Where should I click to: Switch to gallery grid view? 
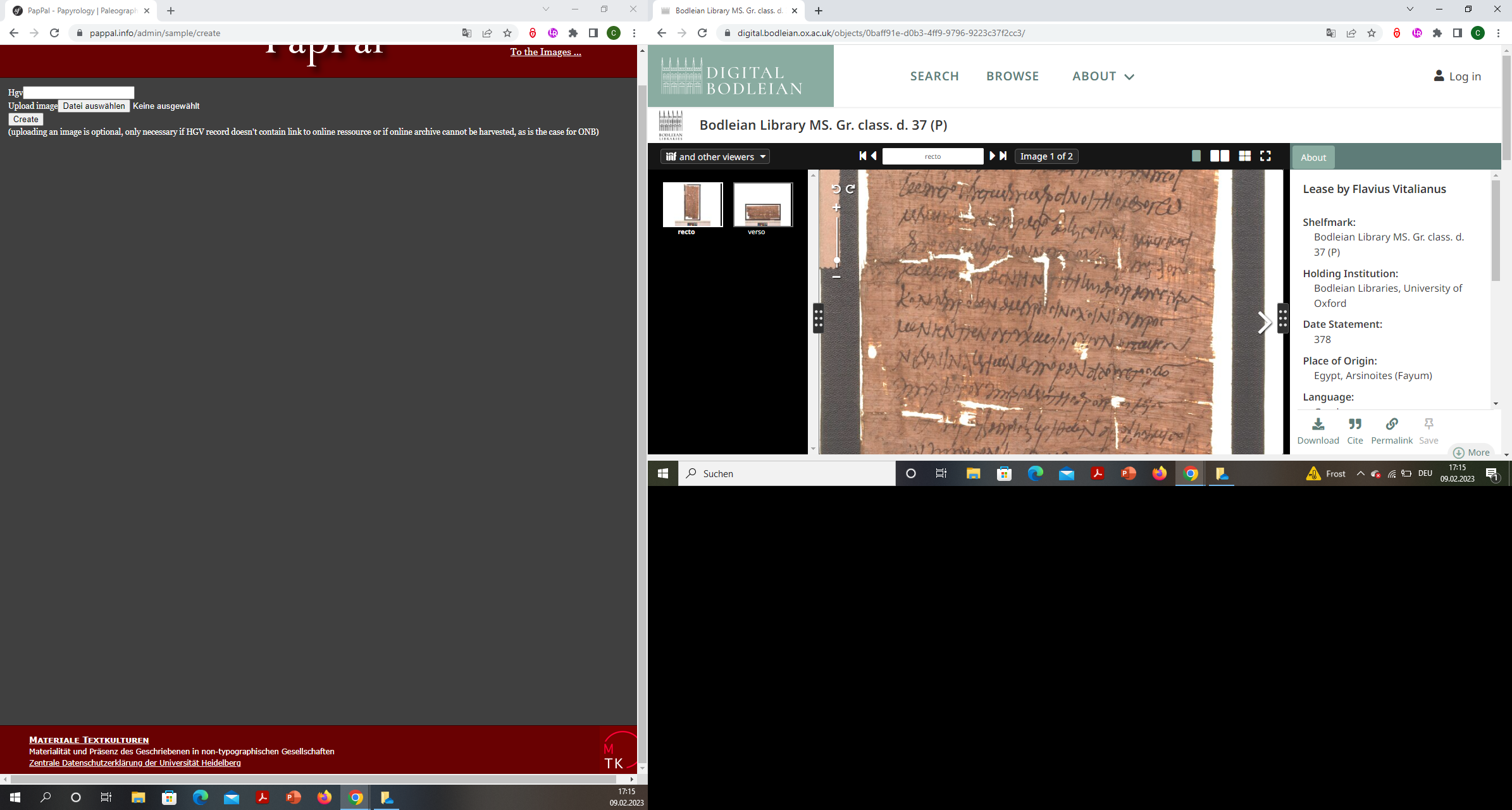[x=1244, y=156]
